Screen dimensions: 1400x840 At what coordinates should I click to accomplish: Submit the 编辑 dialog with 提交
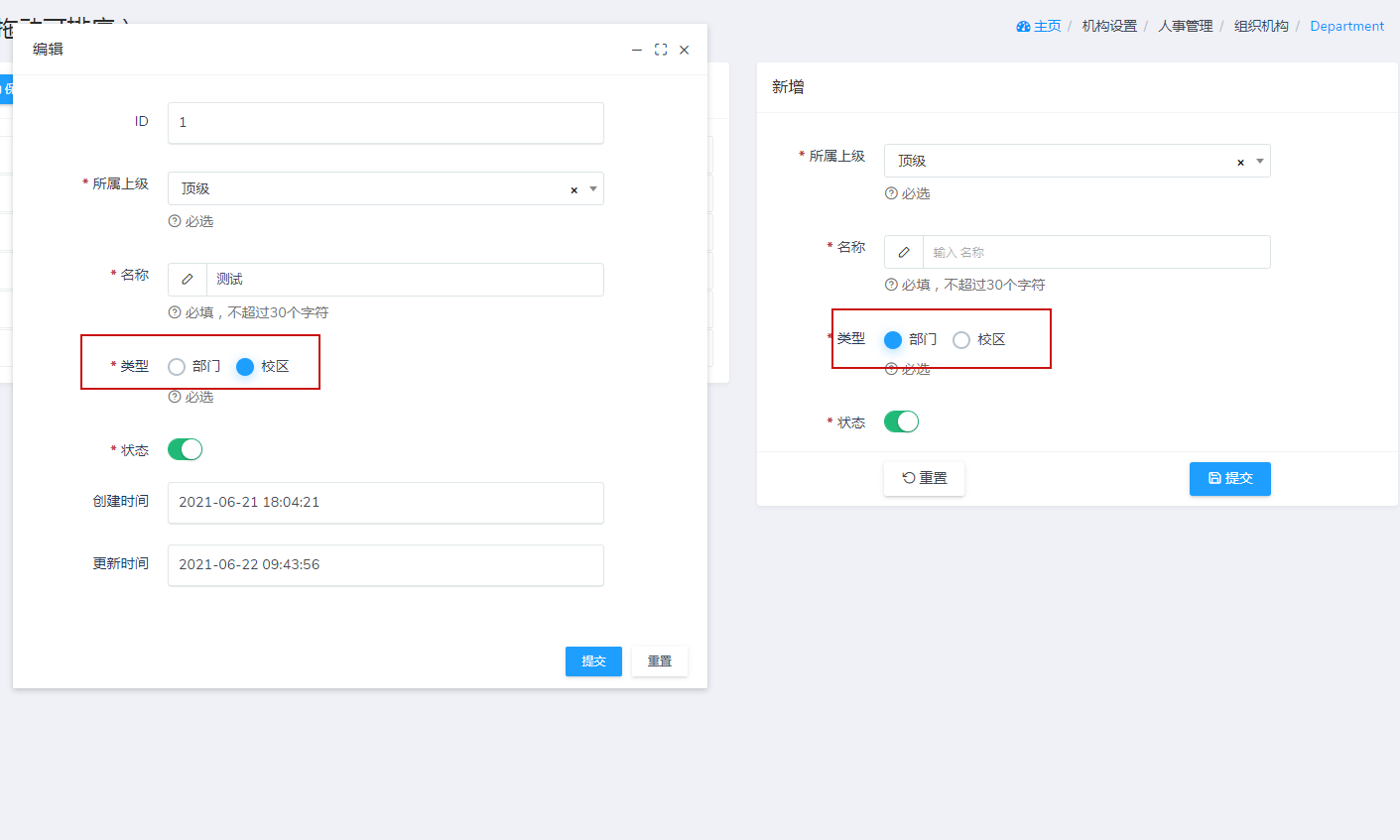(x=593, y=661)
